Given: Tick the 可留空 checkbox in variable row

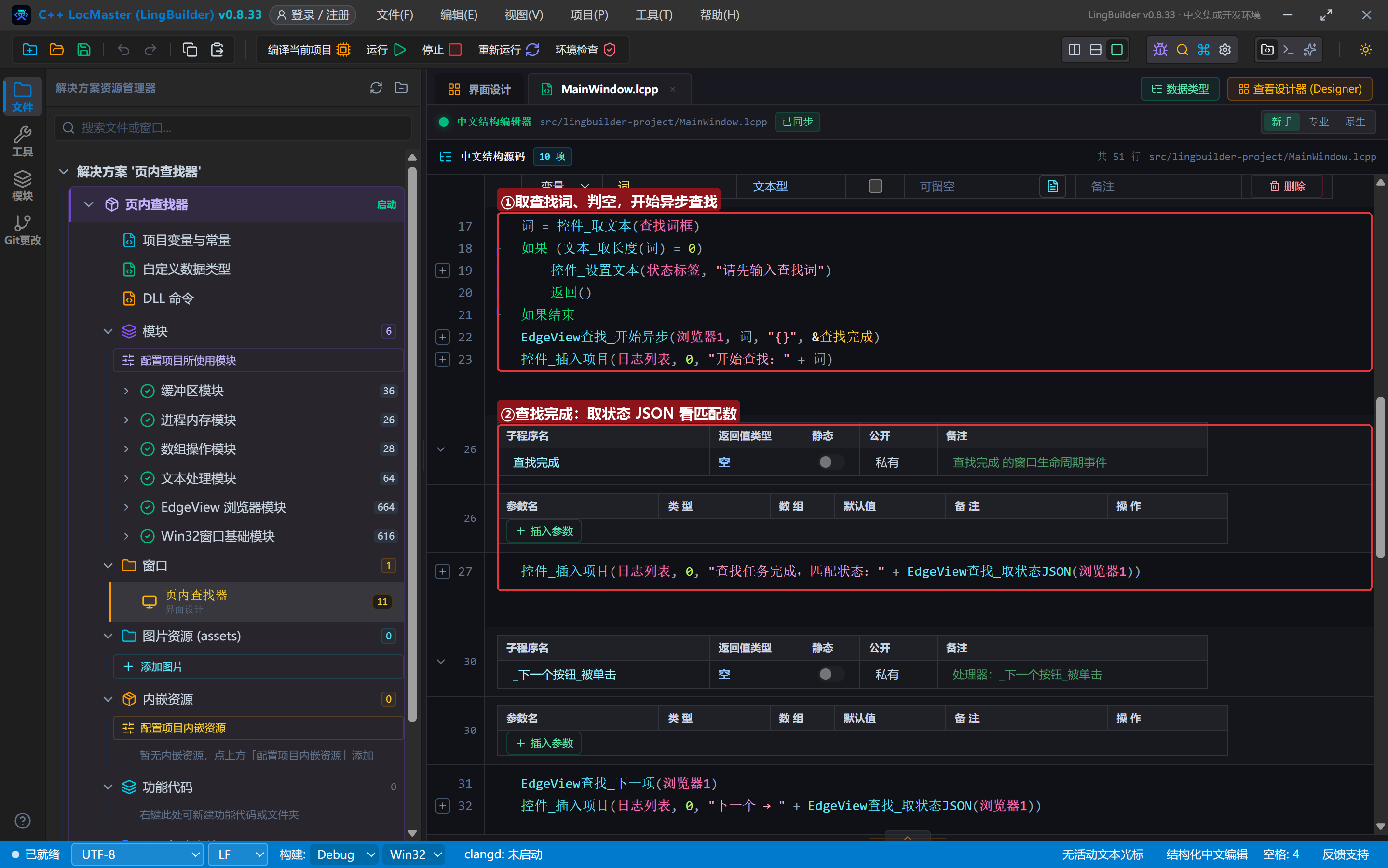Looking at the screenshot, I should point(875,186).
